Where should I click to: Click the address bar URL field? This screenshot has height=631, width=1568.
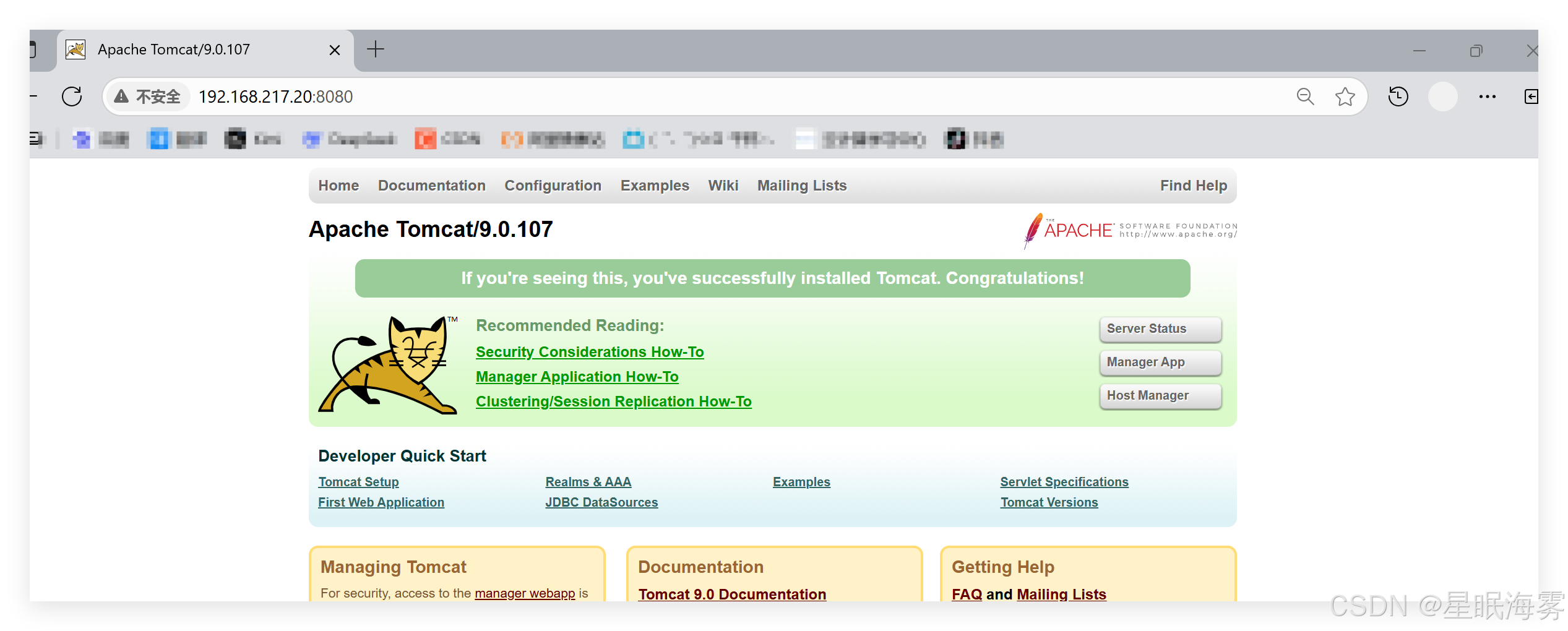click(x=736, y=97)
